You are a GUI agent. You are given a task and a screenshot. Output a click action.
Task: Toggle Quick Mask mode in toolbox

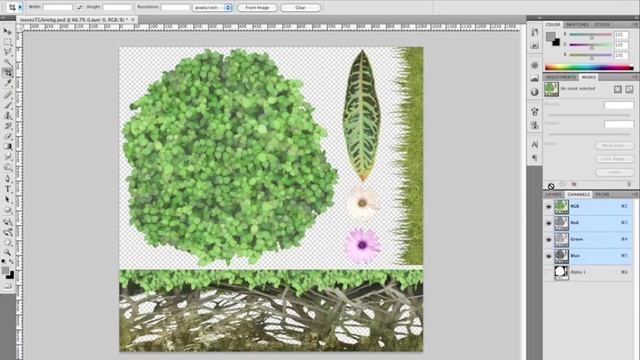[x=7, y=286]
